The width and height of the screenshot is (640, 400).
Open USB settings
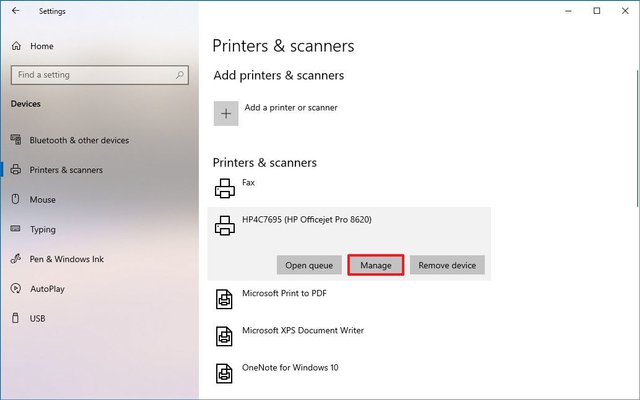point(38,318)
